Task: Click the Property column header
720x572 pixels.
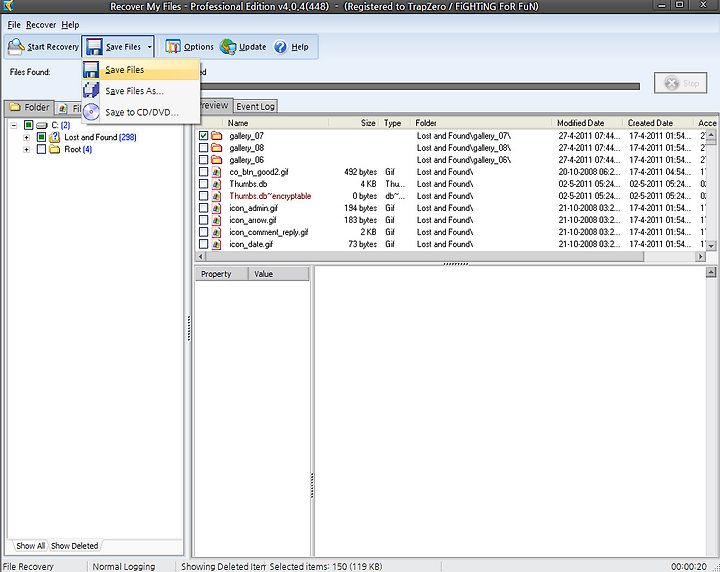Action: (x=222, y=274)
